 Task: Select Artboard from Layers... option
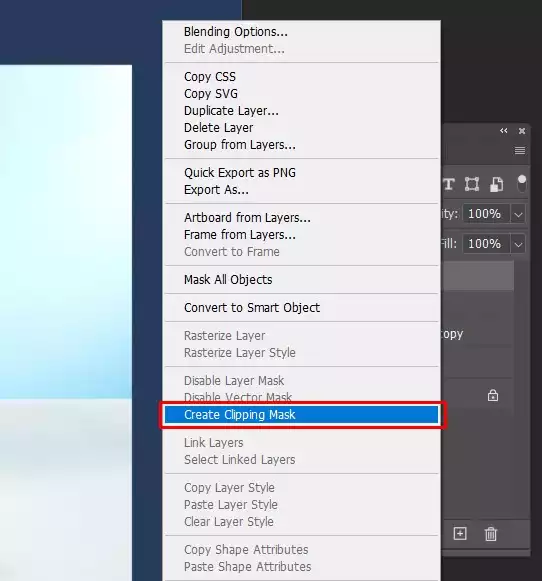(x=247, y=218)
